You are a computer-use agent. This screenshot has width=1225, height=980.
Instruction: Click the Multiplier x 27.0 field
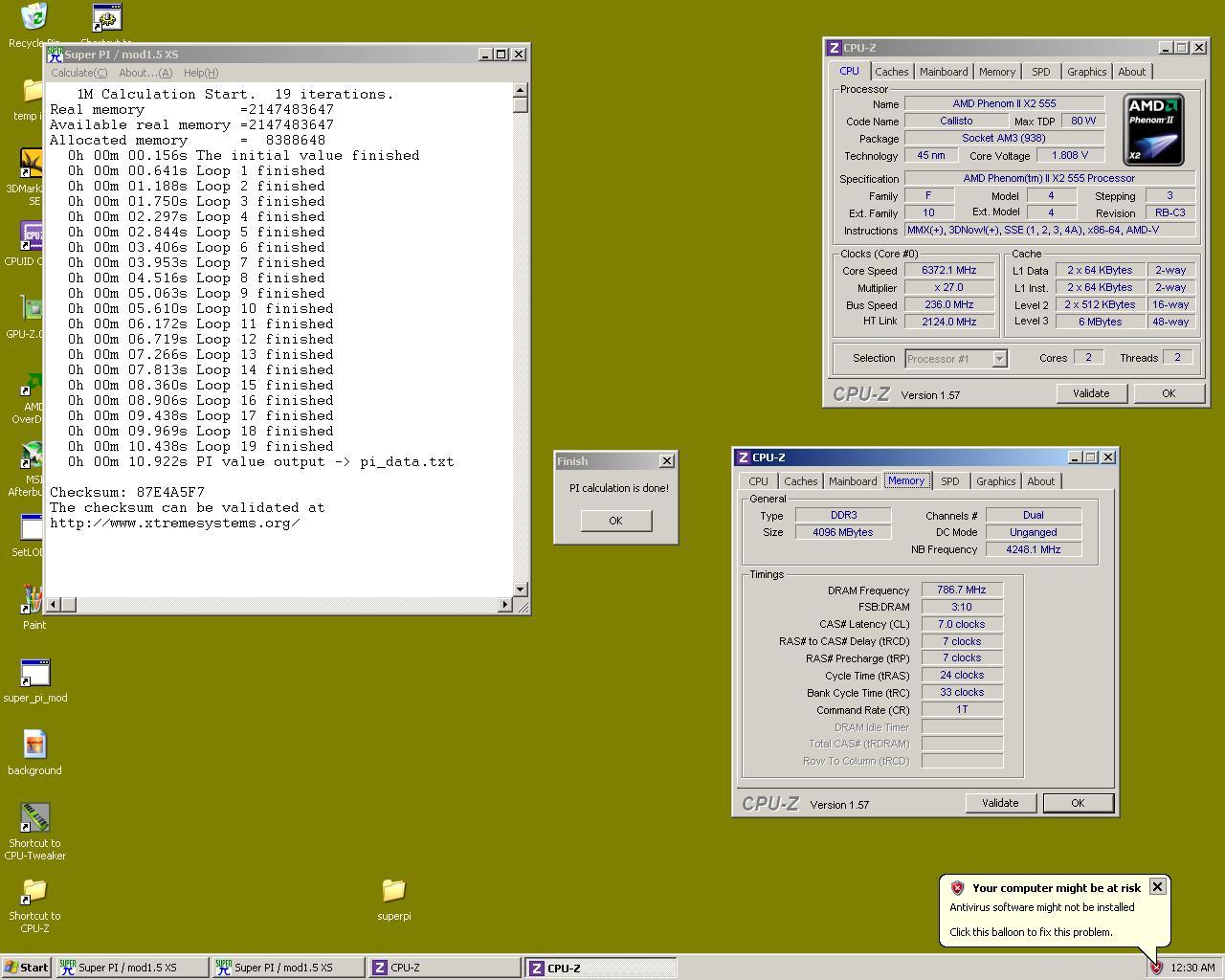(x=948, y=287)
